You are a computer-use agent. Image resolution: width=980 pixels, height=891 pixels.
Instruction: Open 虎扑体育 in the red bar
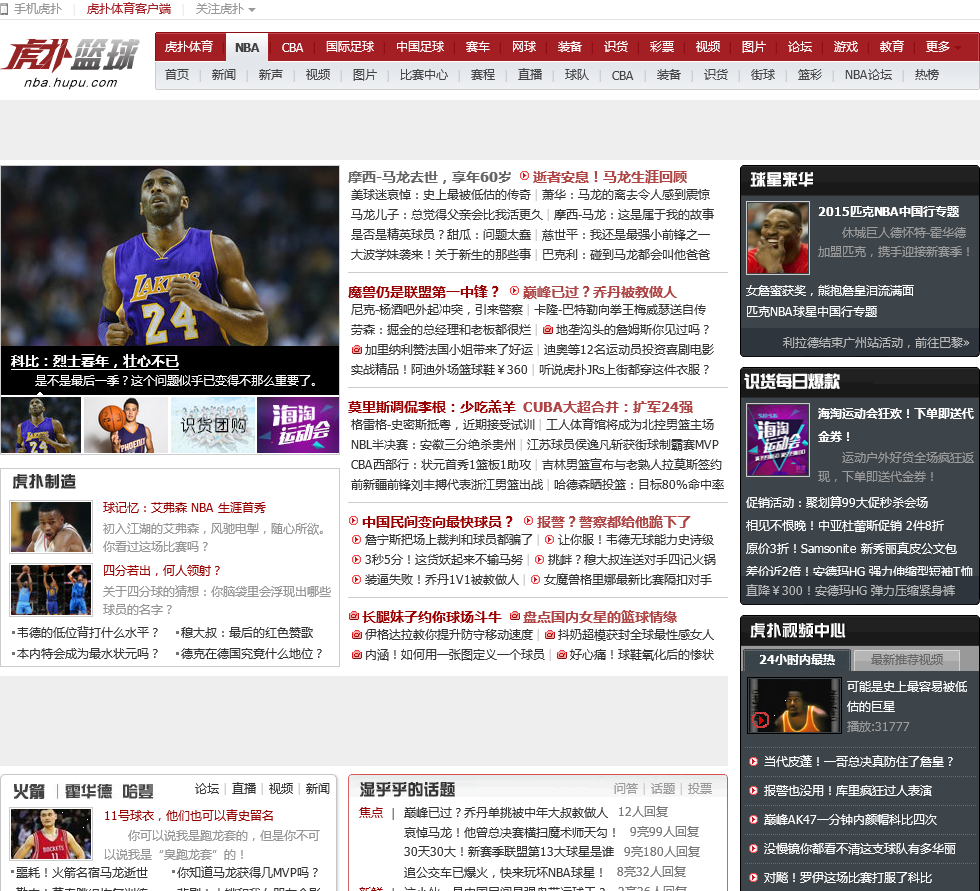[189, 47]
